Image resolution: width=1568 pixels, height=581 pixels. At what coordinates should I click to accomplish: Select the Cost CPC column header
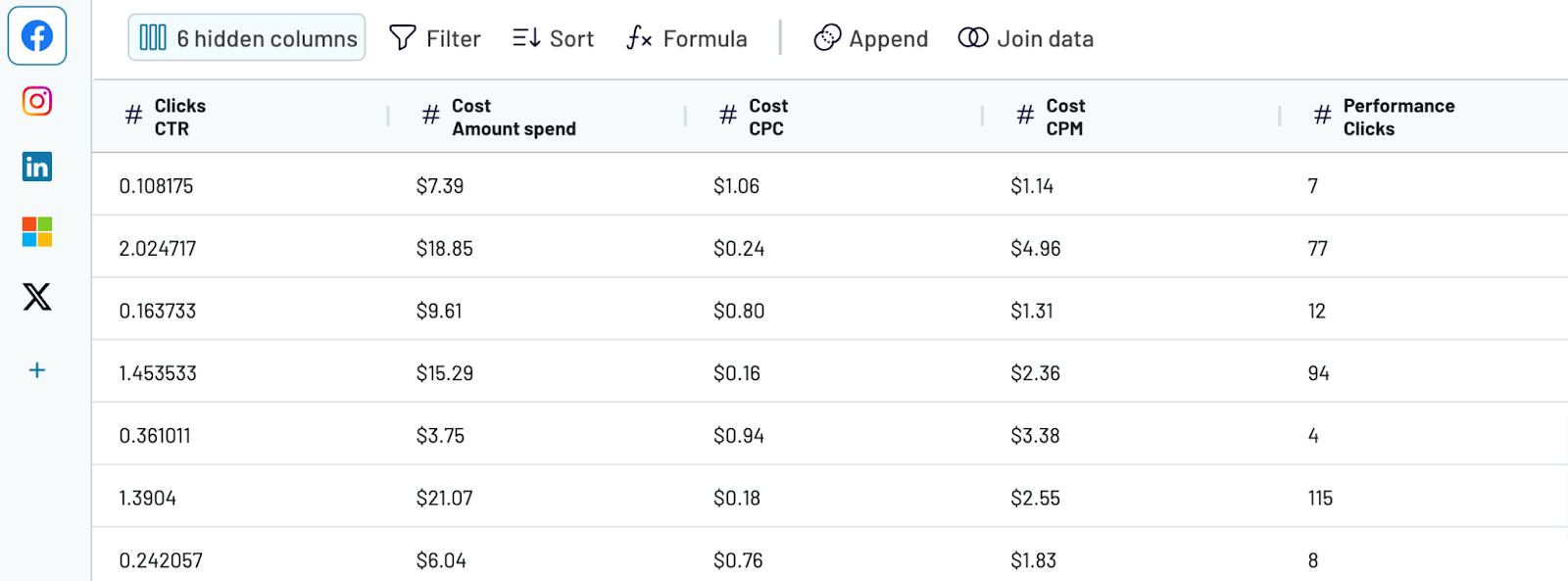[767, 117]
